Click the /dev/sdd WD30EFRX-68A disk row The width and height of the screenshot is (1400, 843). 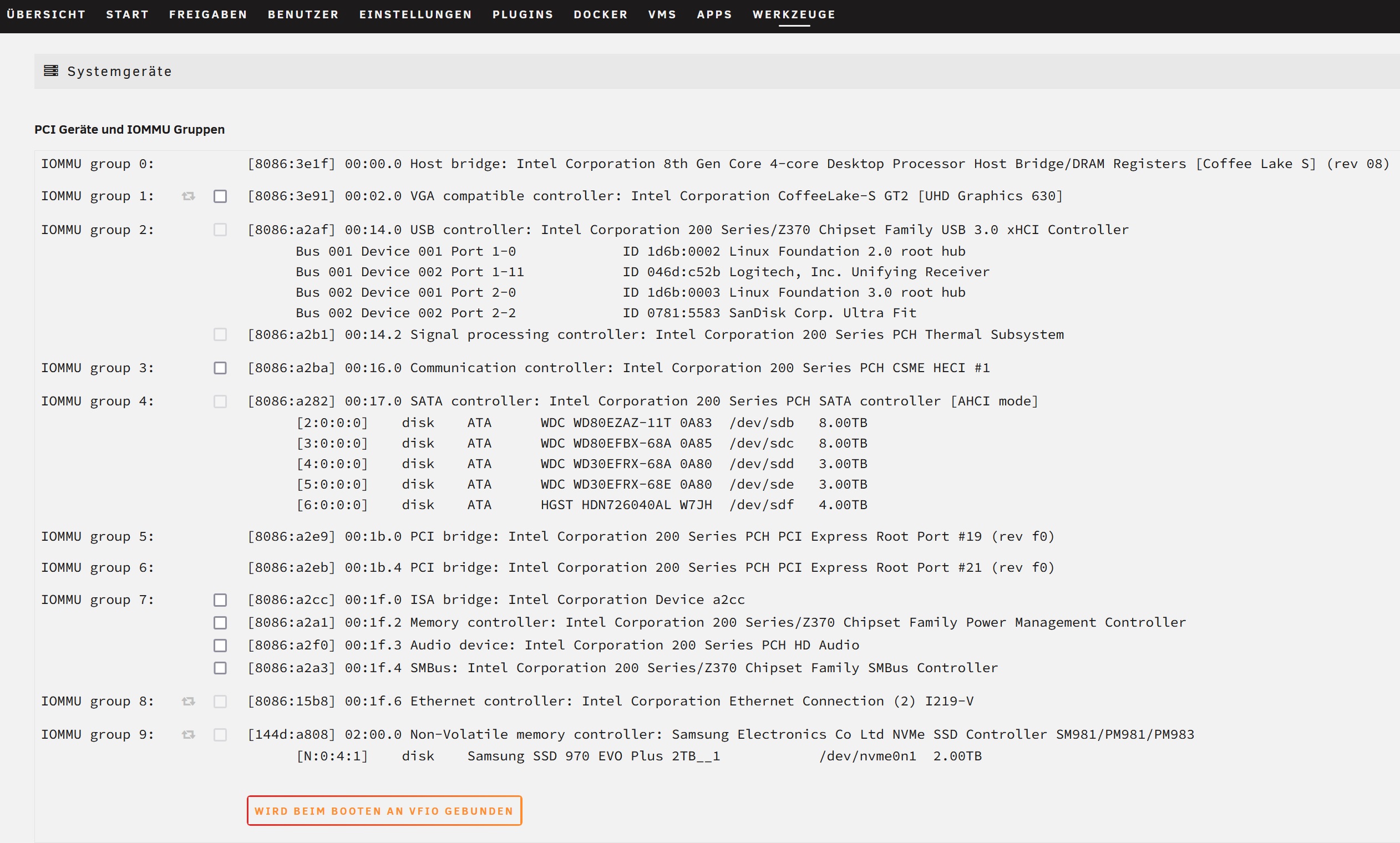582,464
